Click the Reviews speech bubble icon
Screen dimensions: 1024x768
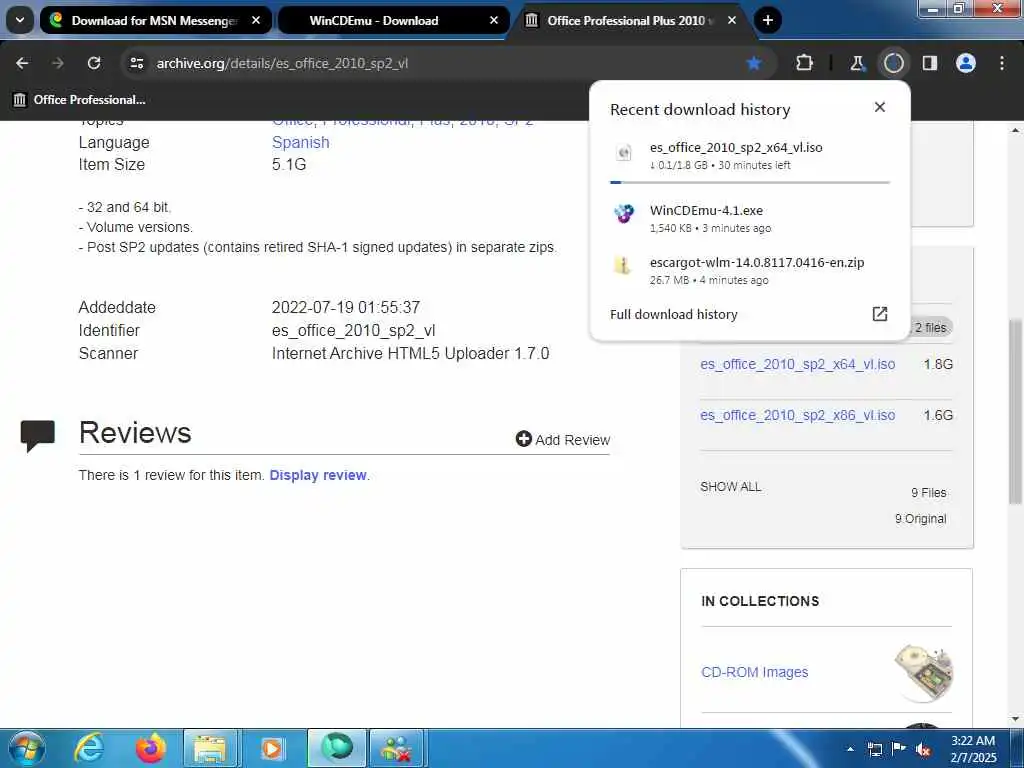pos(38,436)
